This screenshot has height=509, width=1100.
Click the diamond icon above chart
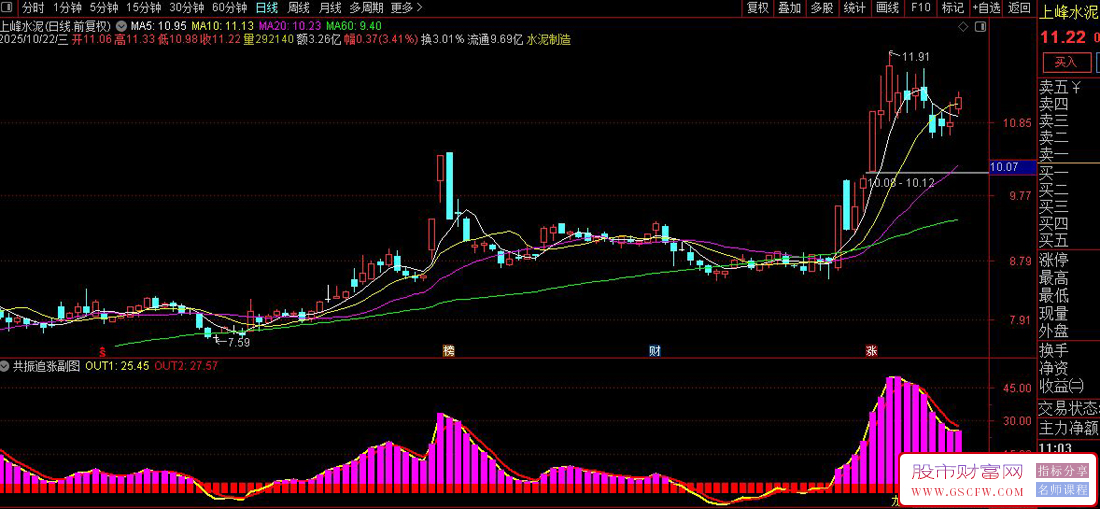[963, 27]
